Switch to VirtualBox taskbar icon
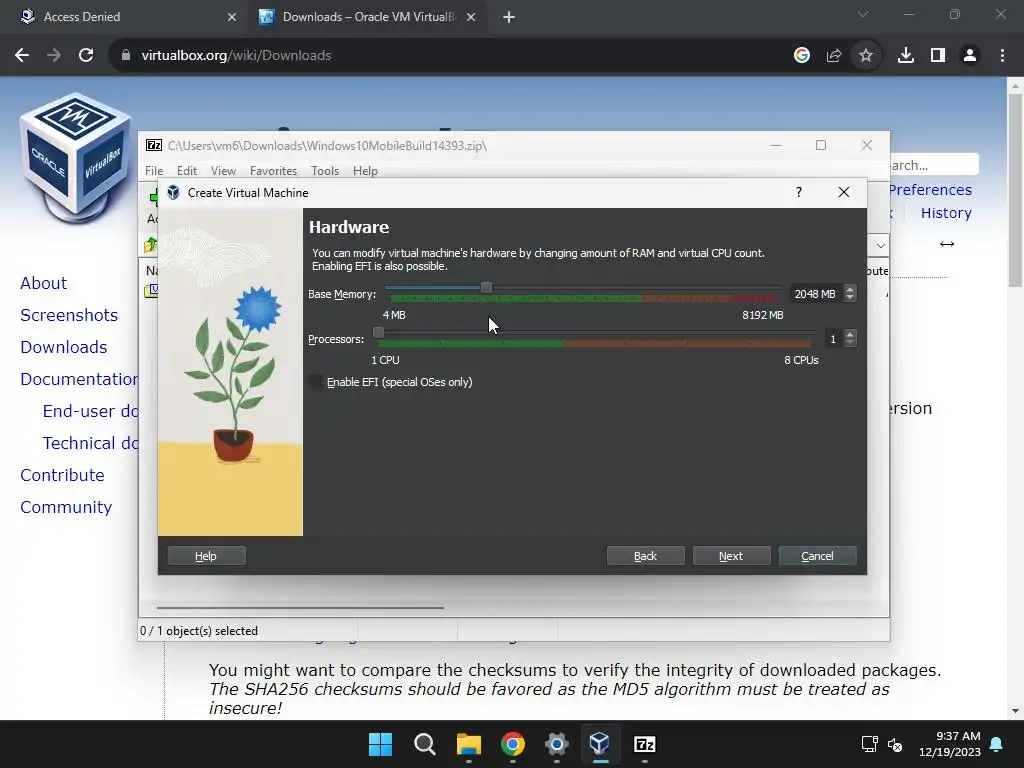 click(600, 744)
